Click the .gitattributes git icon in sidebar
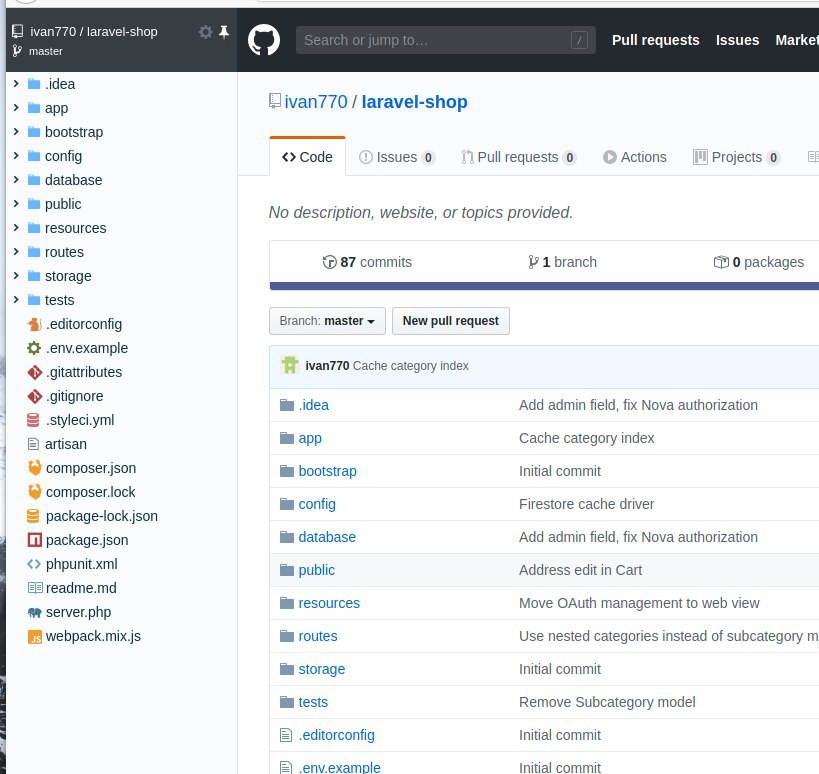819x774 pixels. (x=34, y=372)
